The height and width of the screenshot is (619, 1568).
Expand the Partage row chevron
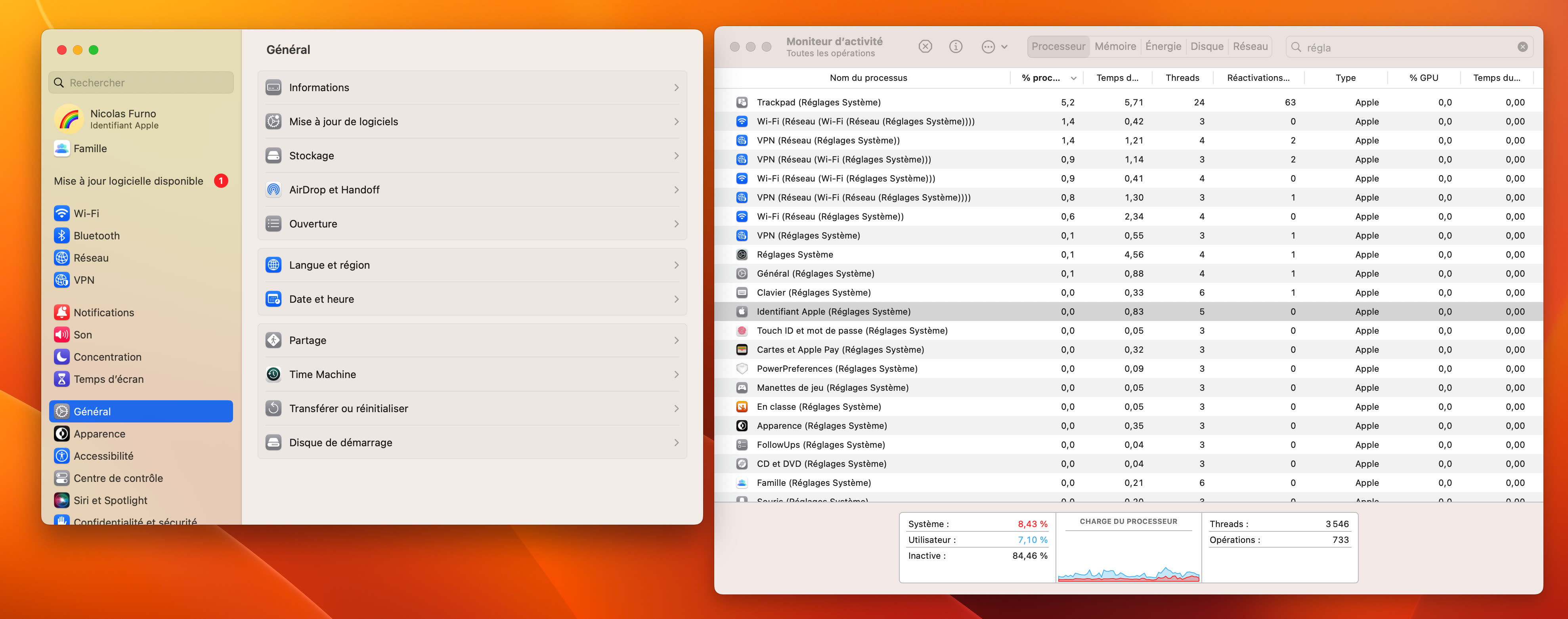coord(676,340)
